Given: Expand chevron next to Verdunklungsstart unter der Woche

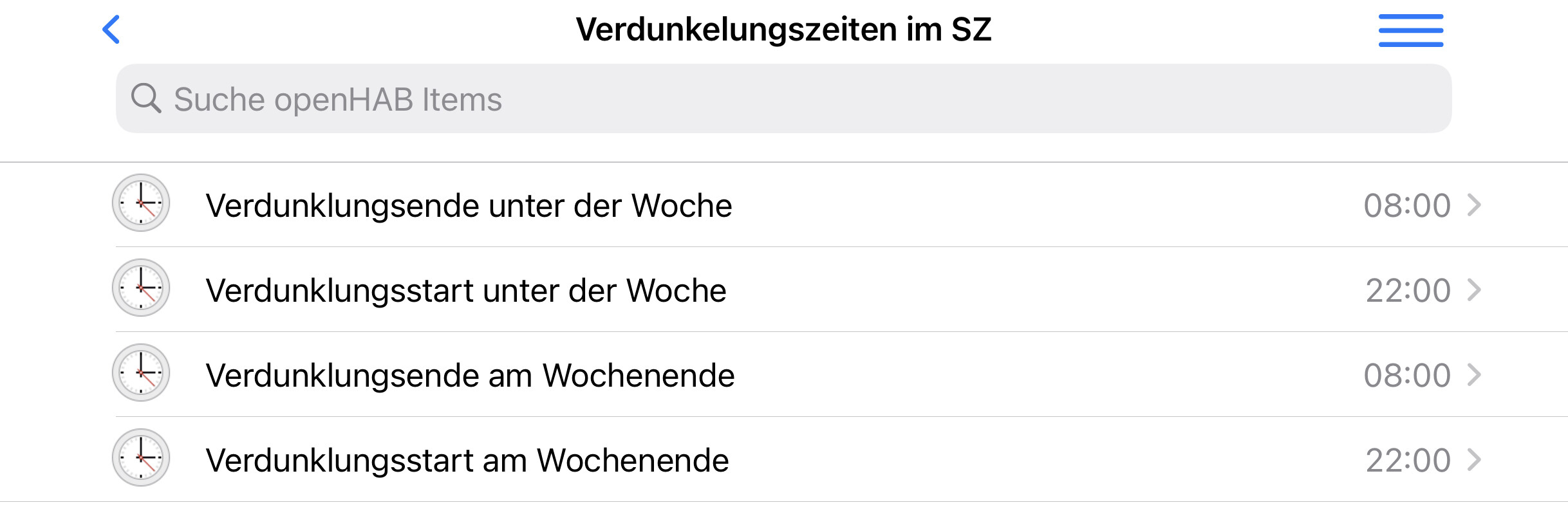Looking at the screenshot, I should (x=1474, y=290).
